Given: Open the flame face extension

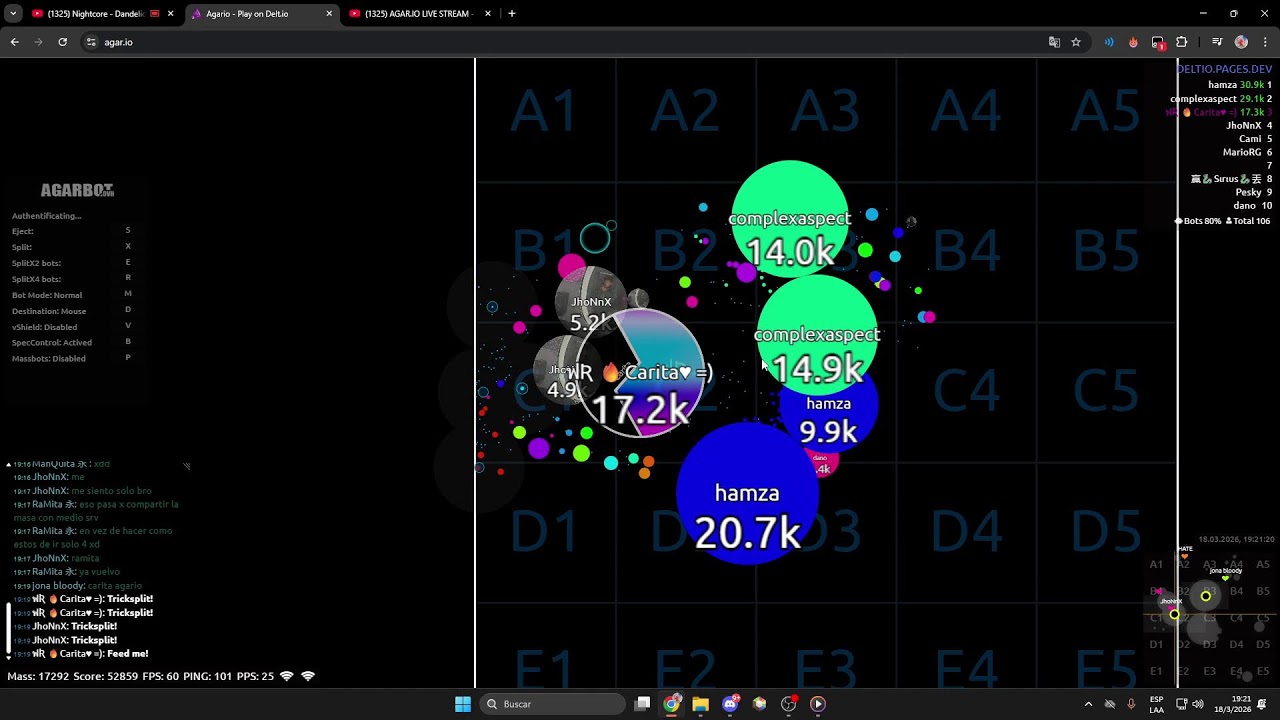Looking at the screenshot, I should coord(1133,42).
